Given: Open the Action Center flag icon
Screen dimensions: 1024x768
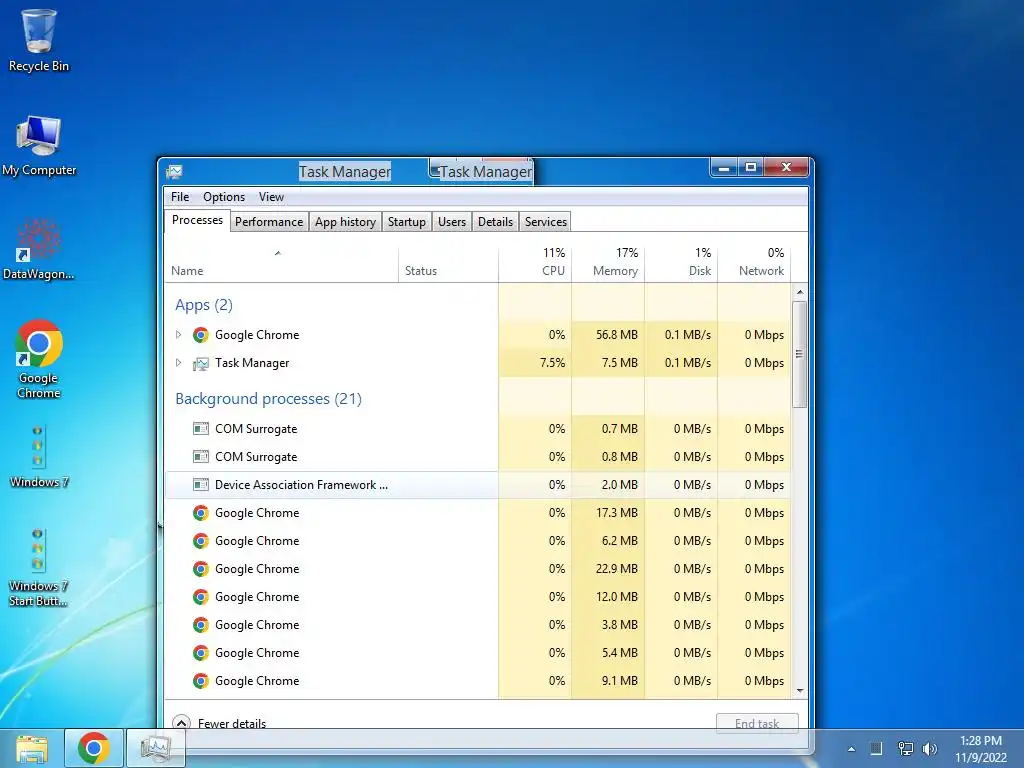Looking at the screenshot, I should 876,748.
